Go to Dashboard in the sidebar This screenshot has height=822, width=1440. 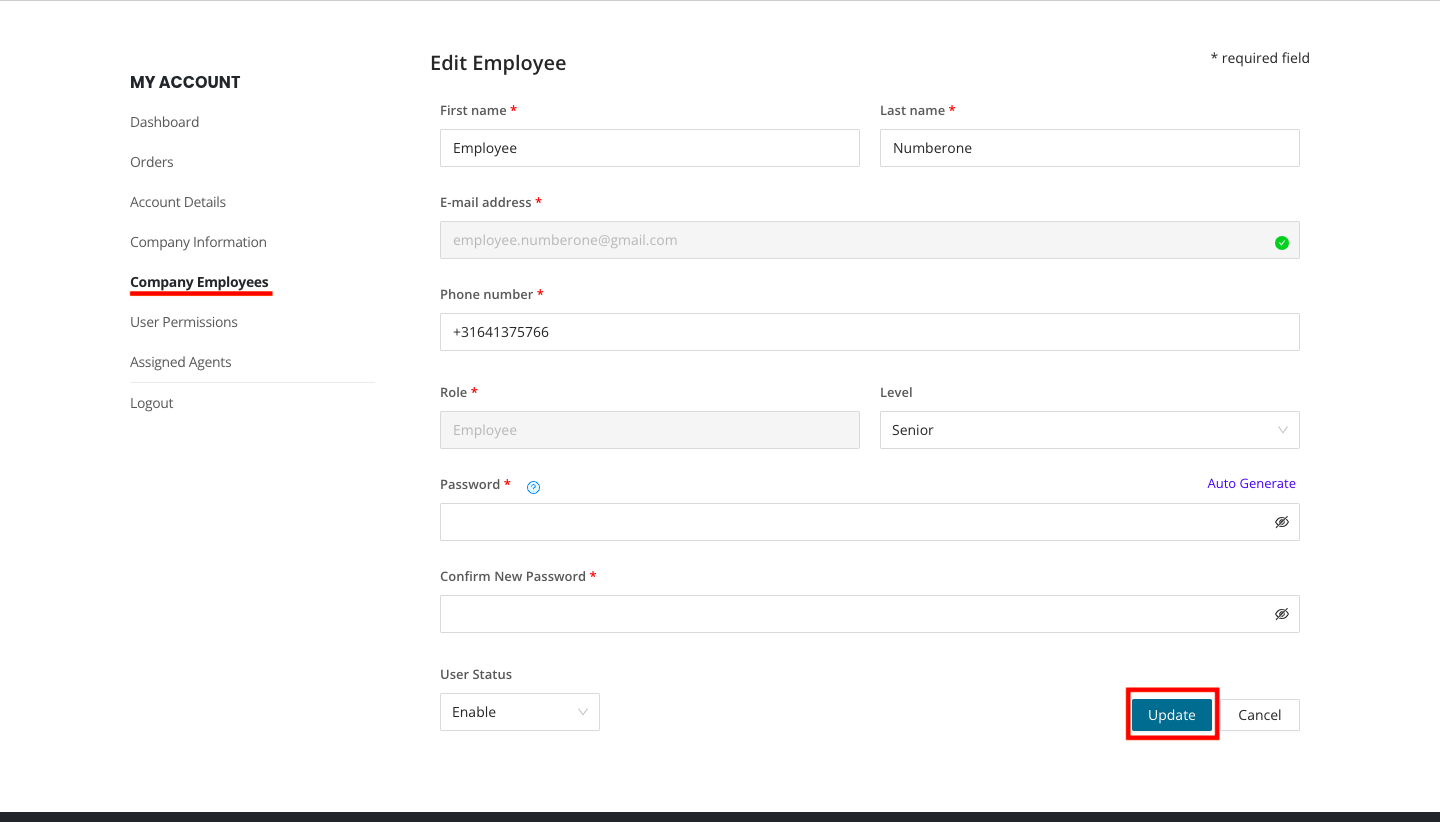coord(164,122)
